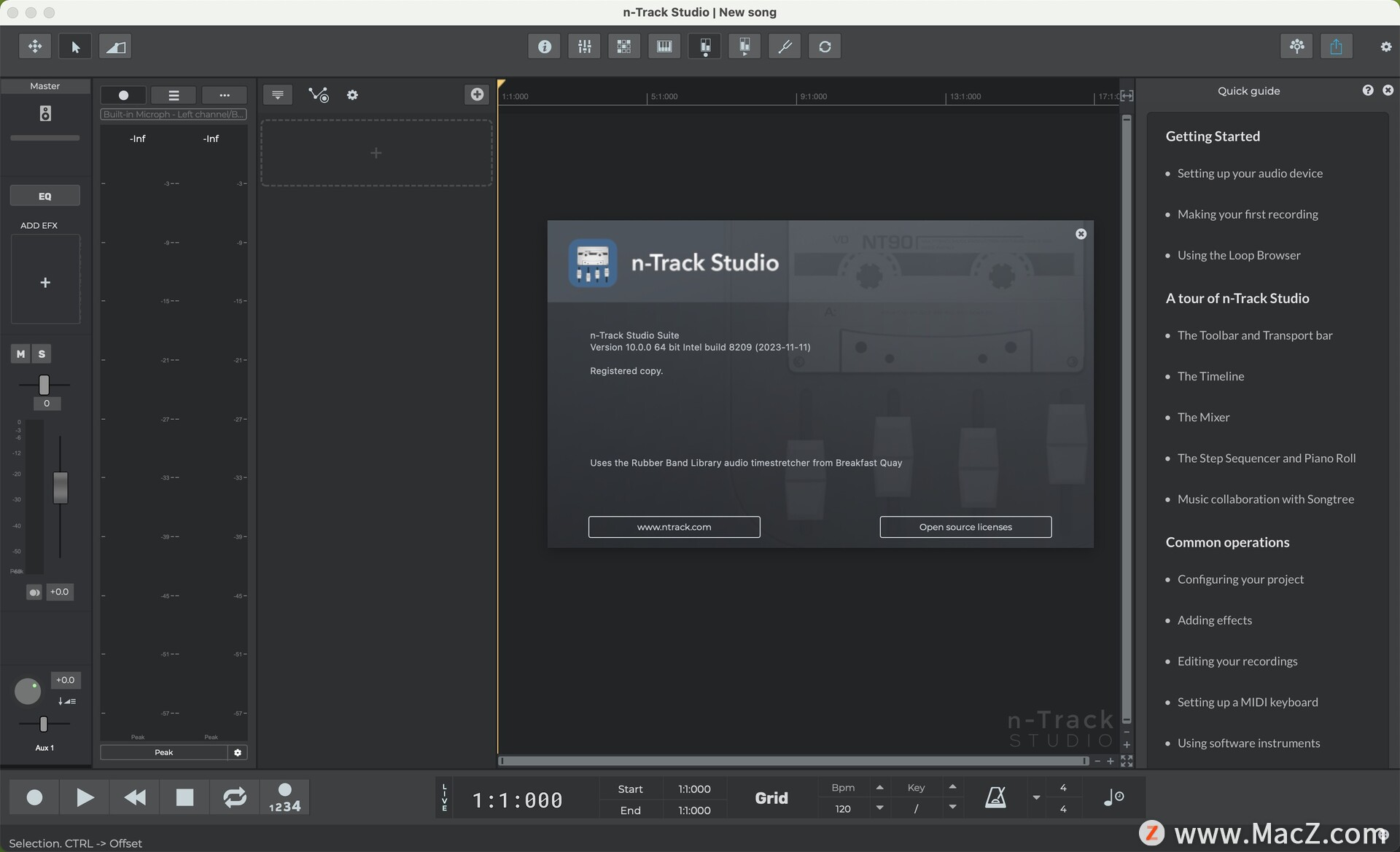Screen dimensions: 1400x852
Task: Click the collapse tracks icon above track list
Action: click(278, 95)
